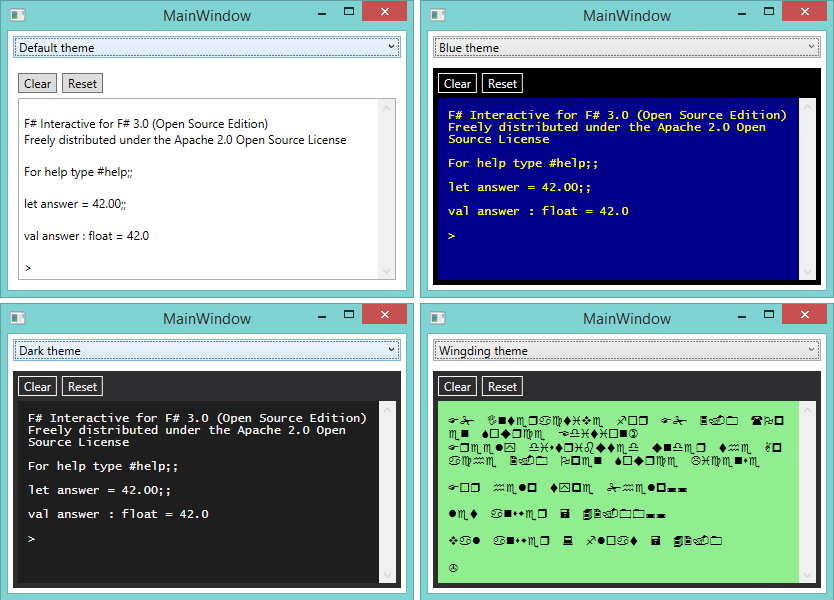
Task: Click 'let answer = 42.00;;' in Default theme console
Action: (x=75, y=204)
